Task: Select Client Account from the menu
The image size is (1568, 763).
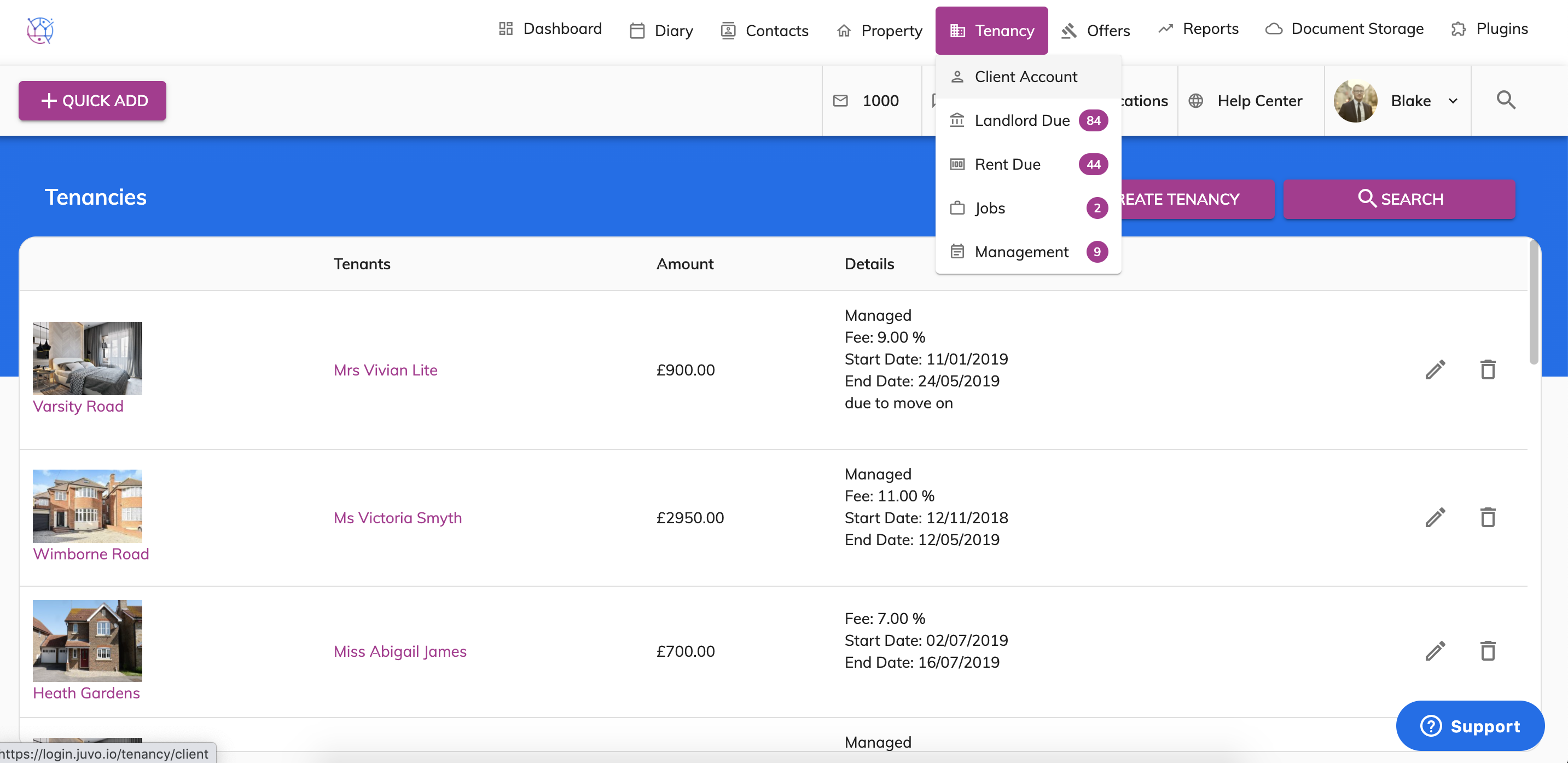Action: (x=1026, y=77)
